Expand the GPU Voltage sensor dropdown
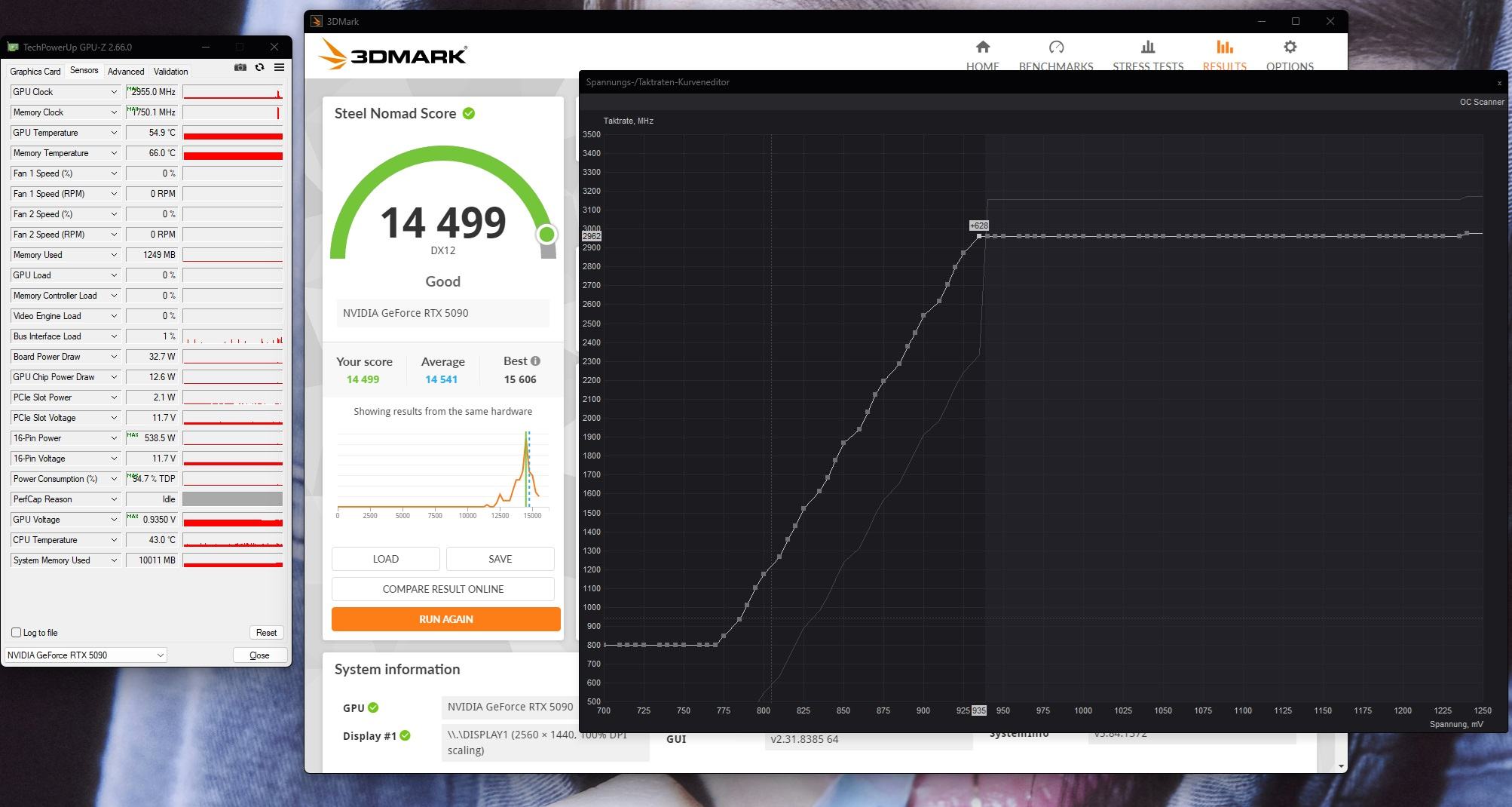1512x807 pixels. 114,520
